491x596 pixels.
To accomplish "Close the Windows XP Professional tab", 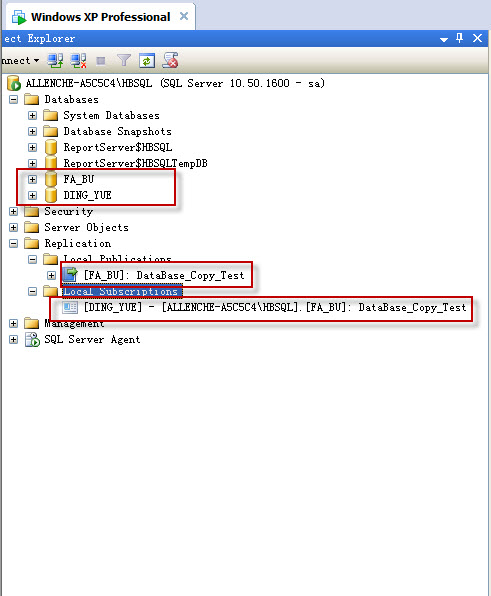I will pos(184,16).
